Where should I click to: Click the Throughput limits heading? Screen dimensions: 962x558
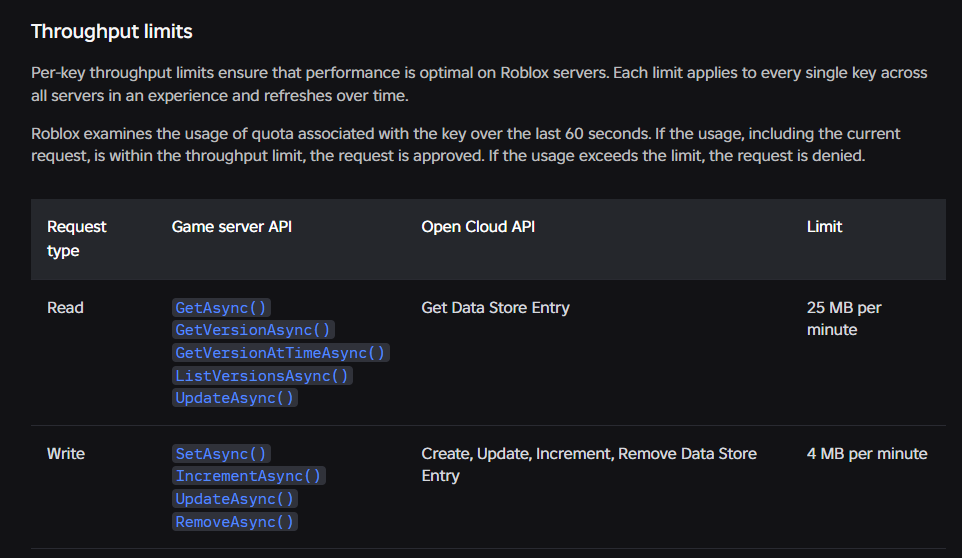[x=112, y=32]
